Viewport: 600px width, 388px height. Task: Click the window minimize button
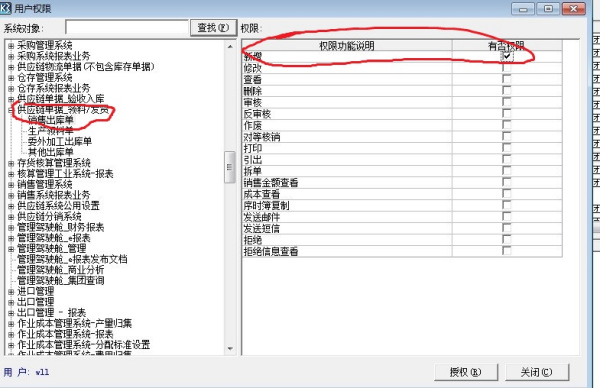click(523, 9)
